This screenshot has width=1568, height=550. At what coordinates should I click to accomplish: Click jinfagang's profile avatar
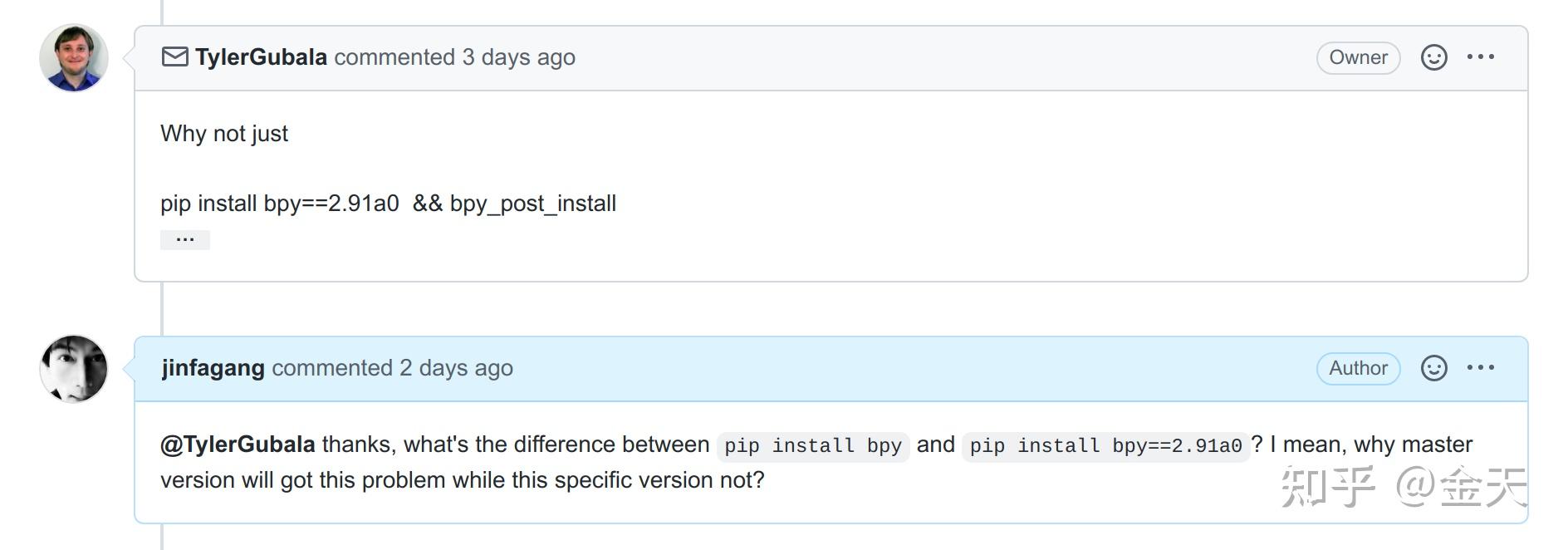click(x=74, y=369)
